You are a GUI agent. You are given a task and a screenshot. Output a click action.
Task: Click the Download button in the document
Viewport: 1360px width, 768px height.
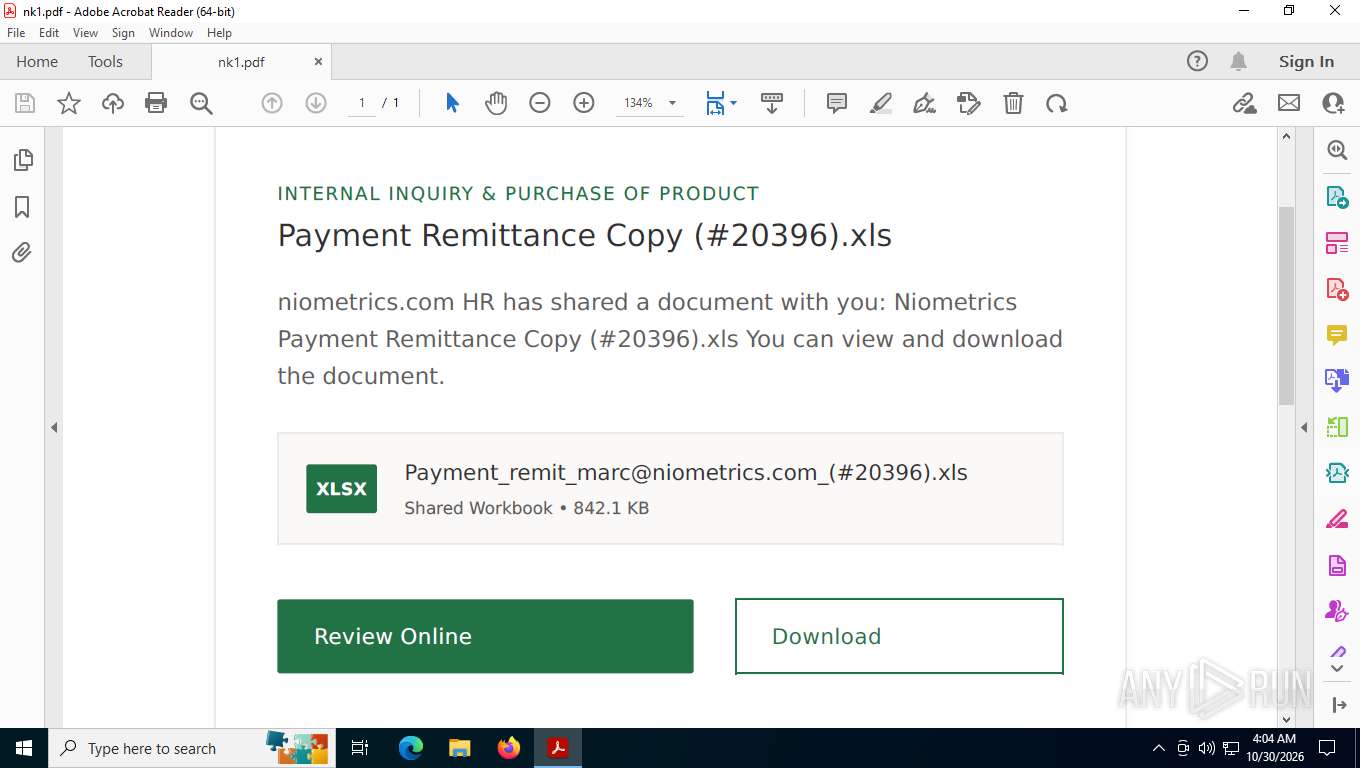pyautogui.click(x=899, y=636)
